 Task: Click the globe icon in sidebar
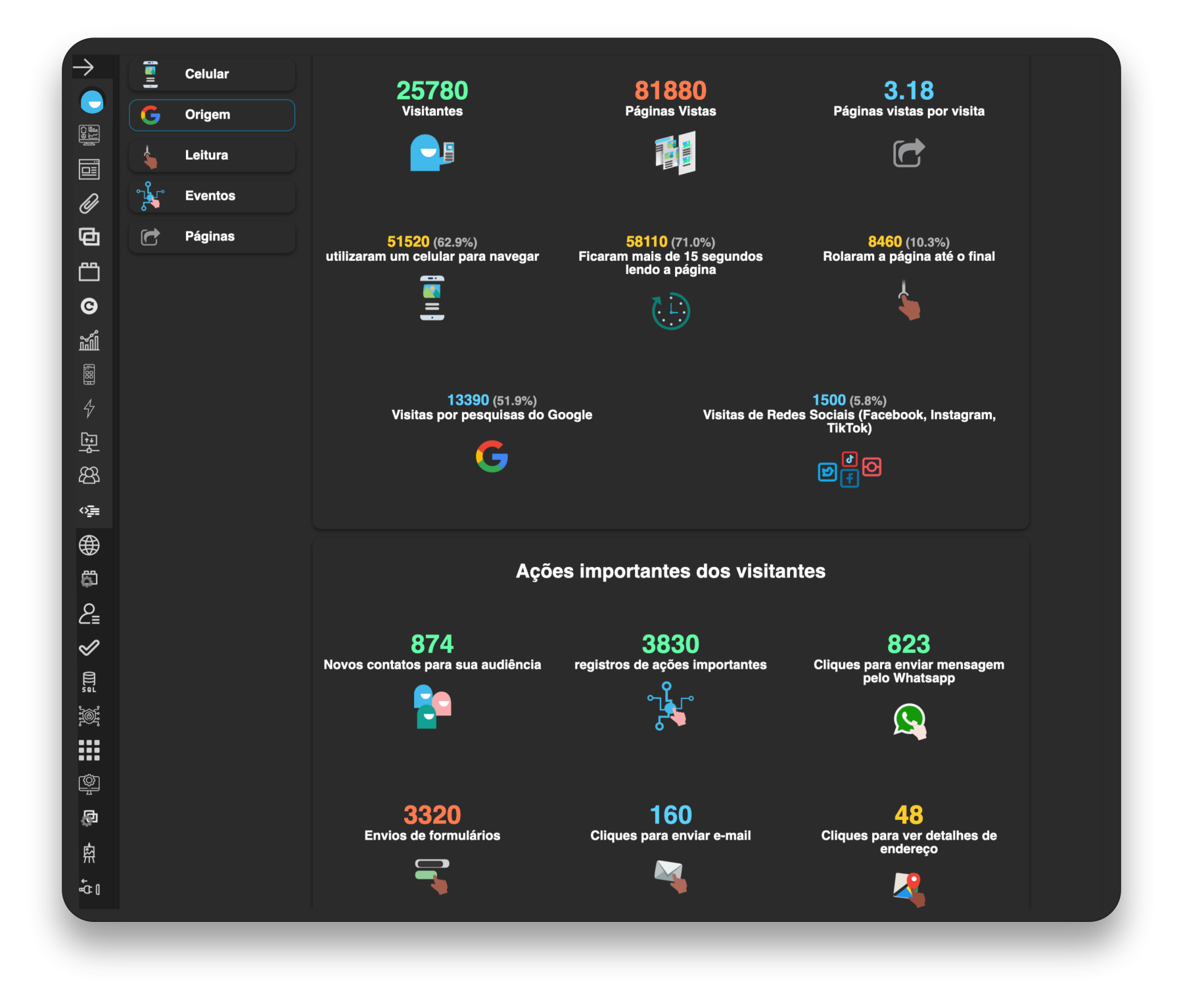[89, 545]
